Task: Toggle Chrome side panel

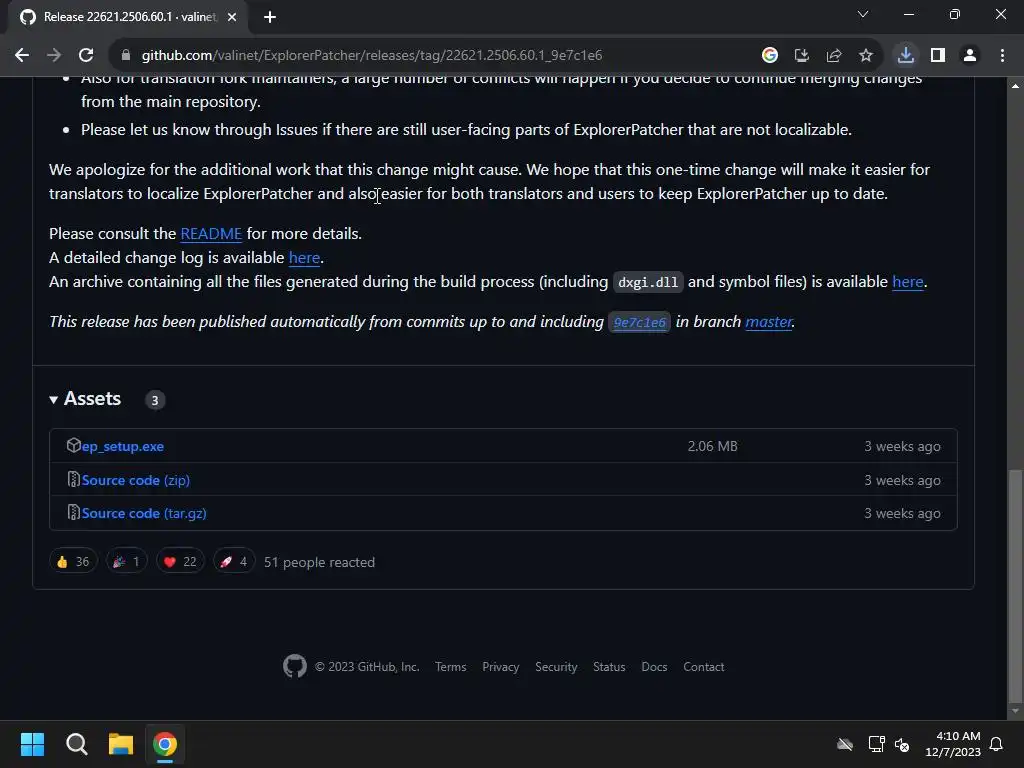Action: pyautogui.click(x=938, y=56)
